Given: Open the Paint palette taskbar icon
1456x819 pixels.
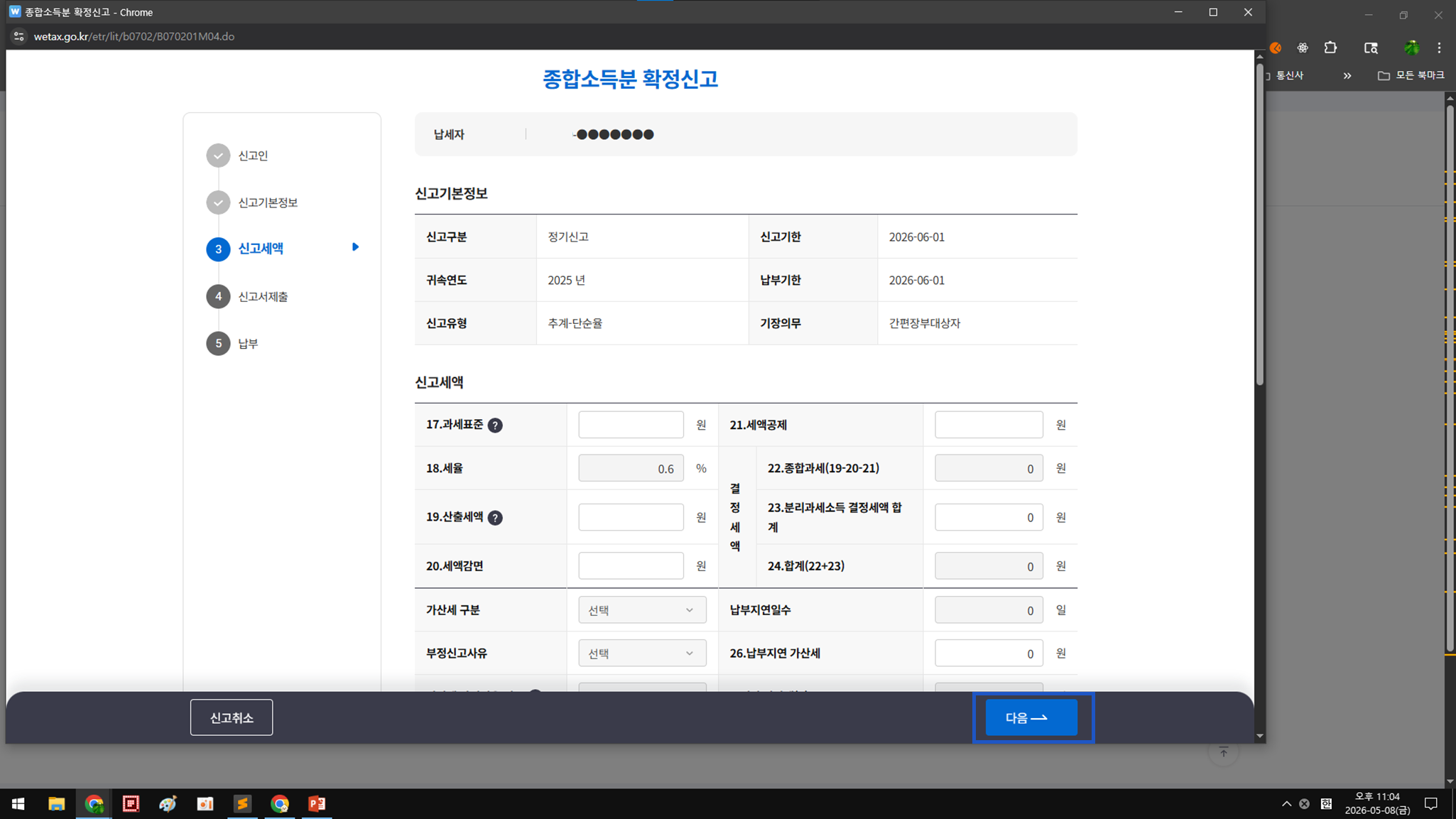Looking at the screenshot, I should [168, 803].
